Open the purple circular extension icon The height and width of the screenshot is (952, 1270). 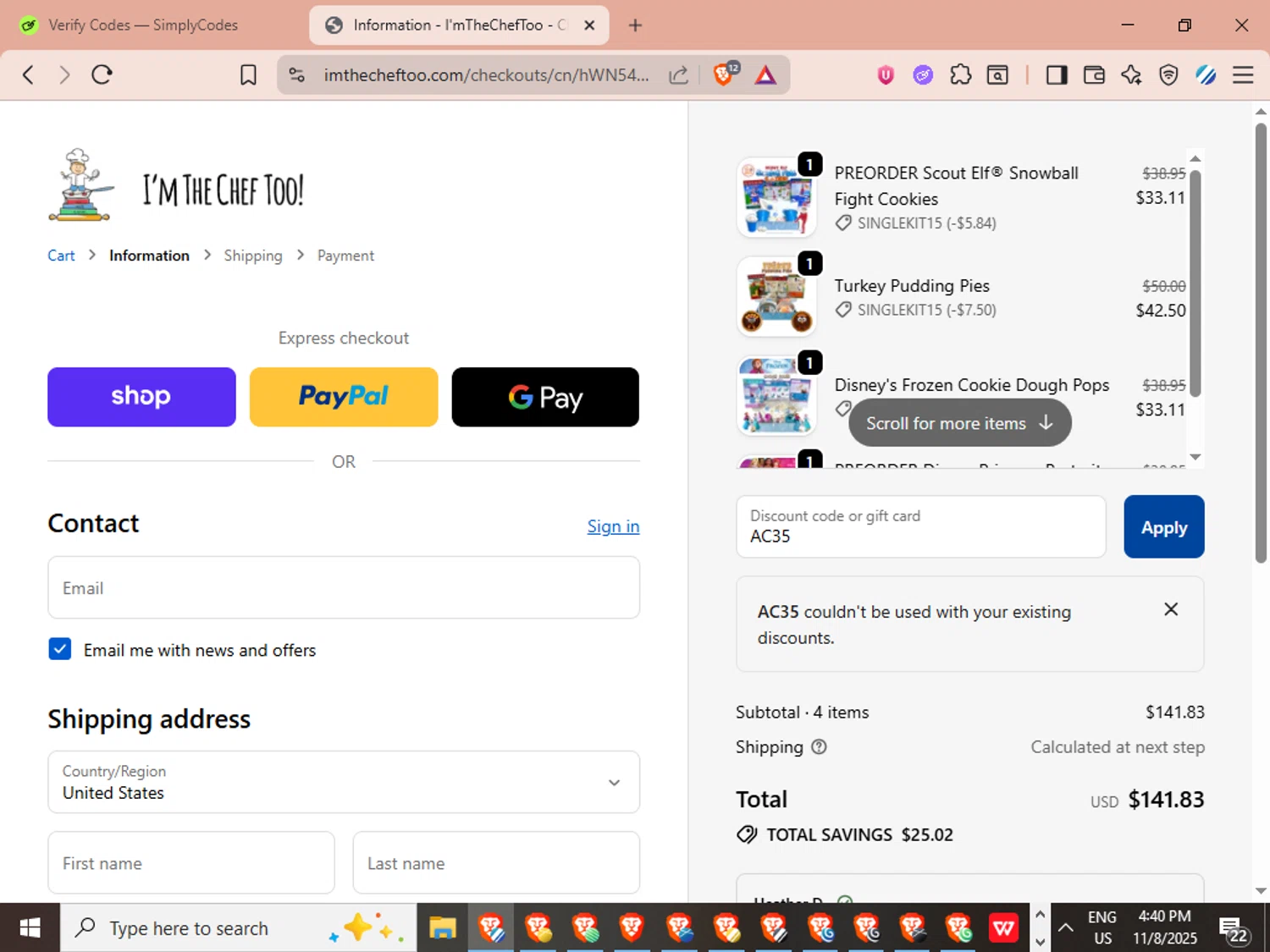click(x=923, y=75)
